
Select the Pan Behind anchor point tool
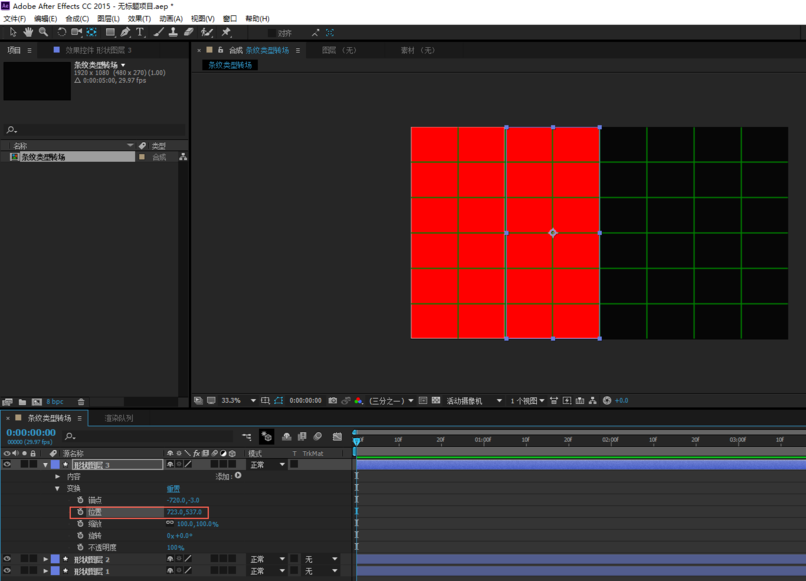[91, 32]
